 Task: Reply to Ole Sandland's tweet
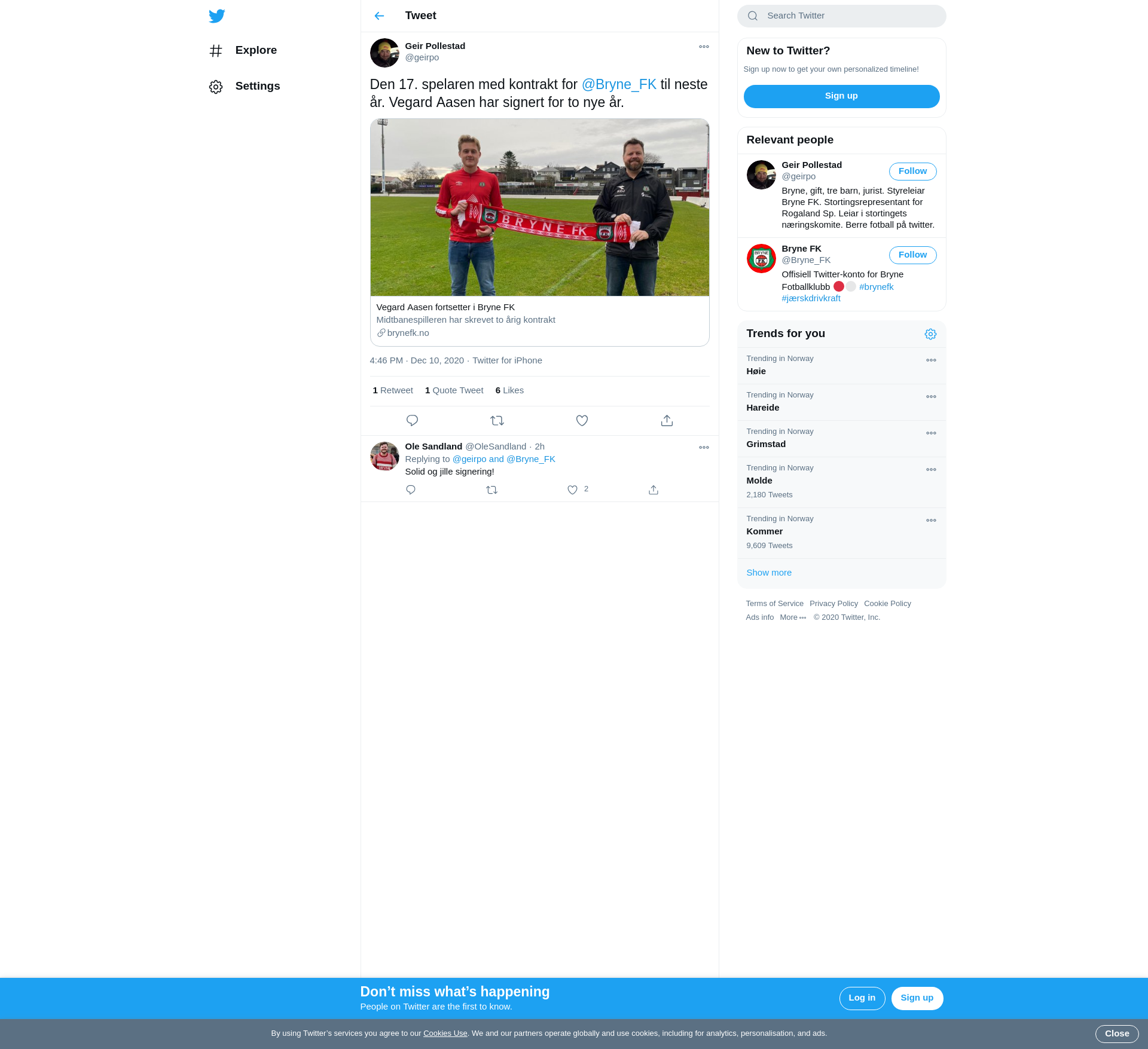pyautogui.click(x=411, y=490)
